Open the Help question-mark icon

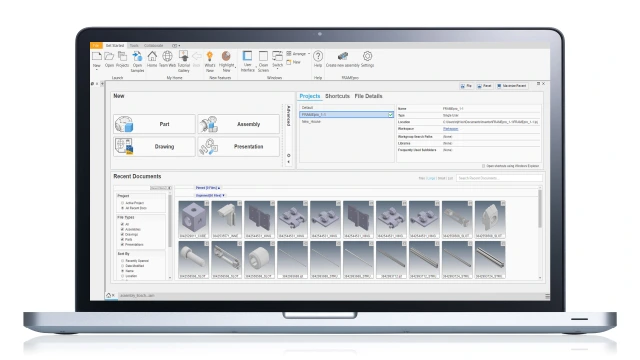318,56
